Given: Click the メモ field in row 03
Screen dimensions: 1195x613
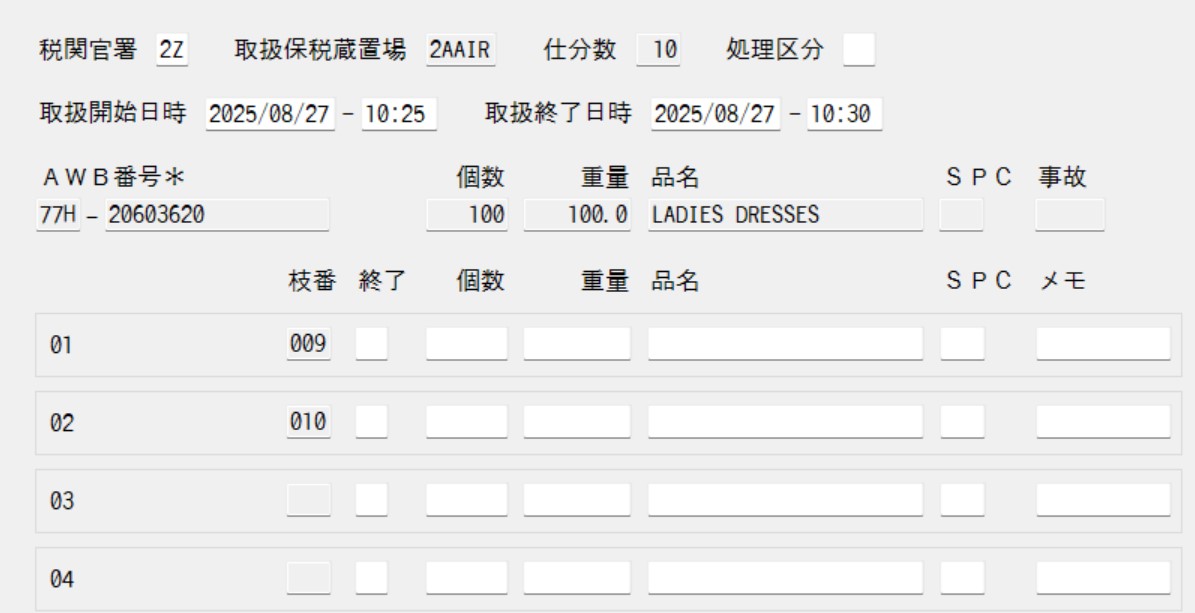Looking at the screenshot, I should pyautogui.click(x=1102, y=499).
